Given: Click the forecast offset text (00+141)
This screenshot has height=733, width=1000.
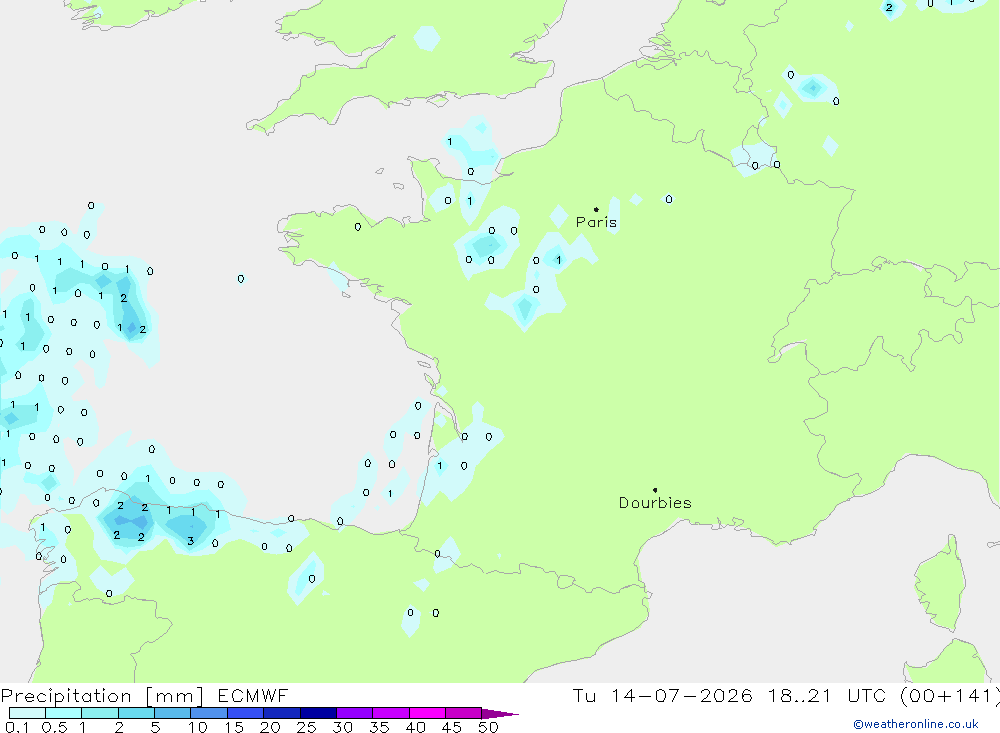Looking at the screenshot, I should 950,696.
